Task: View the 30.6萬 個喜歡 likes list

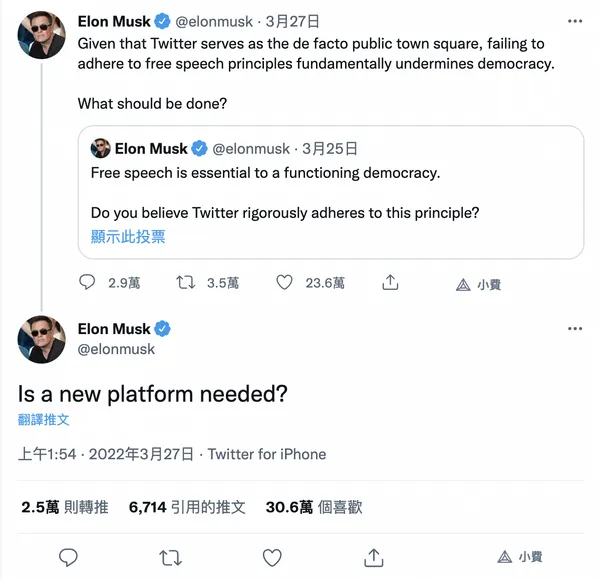Action: click(314, 507)
